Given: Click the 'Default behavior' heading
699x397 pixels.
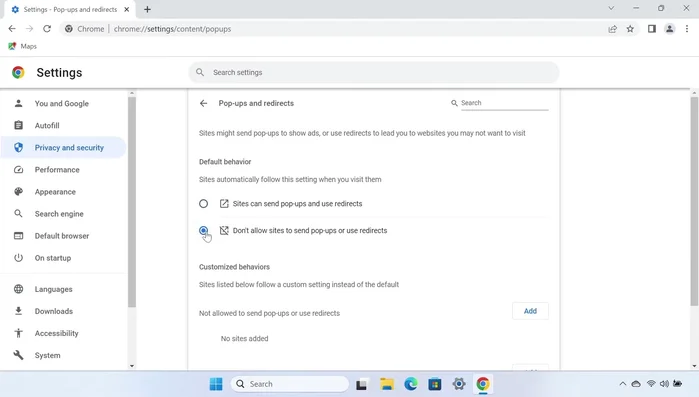Looking at the screenshot, I should (x=225, y=162).
